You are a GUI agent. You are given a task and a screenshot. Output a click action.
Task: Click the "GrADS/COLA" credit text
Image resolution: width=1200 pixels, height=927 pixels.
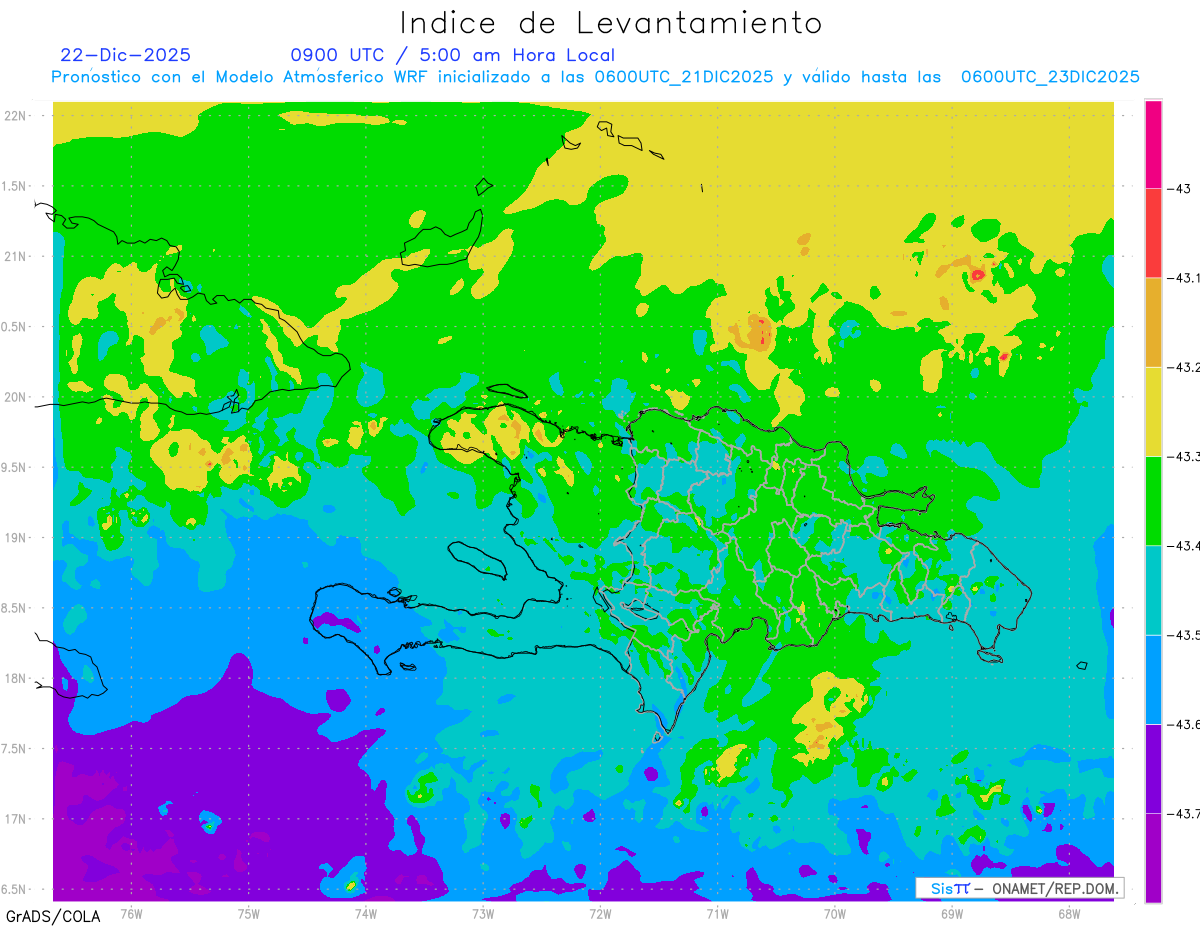[53, 916]
